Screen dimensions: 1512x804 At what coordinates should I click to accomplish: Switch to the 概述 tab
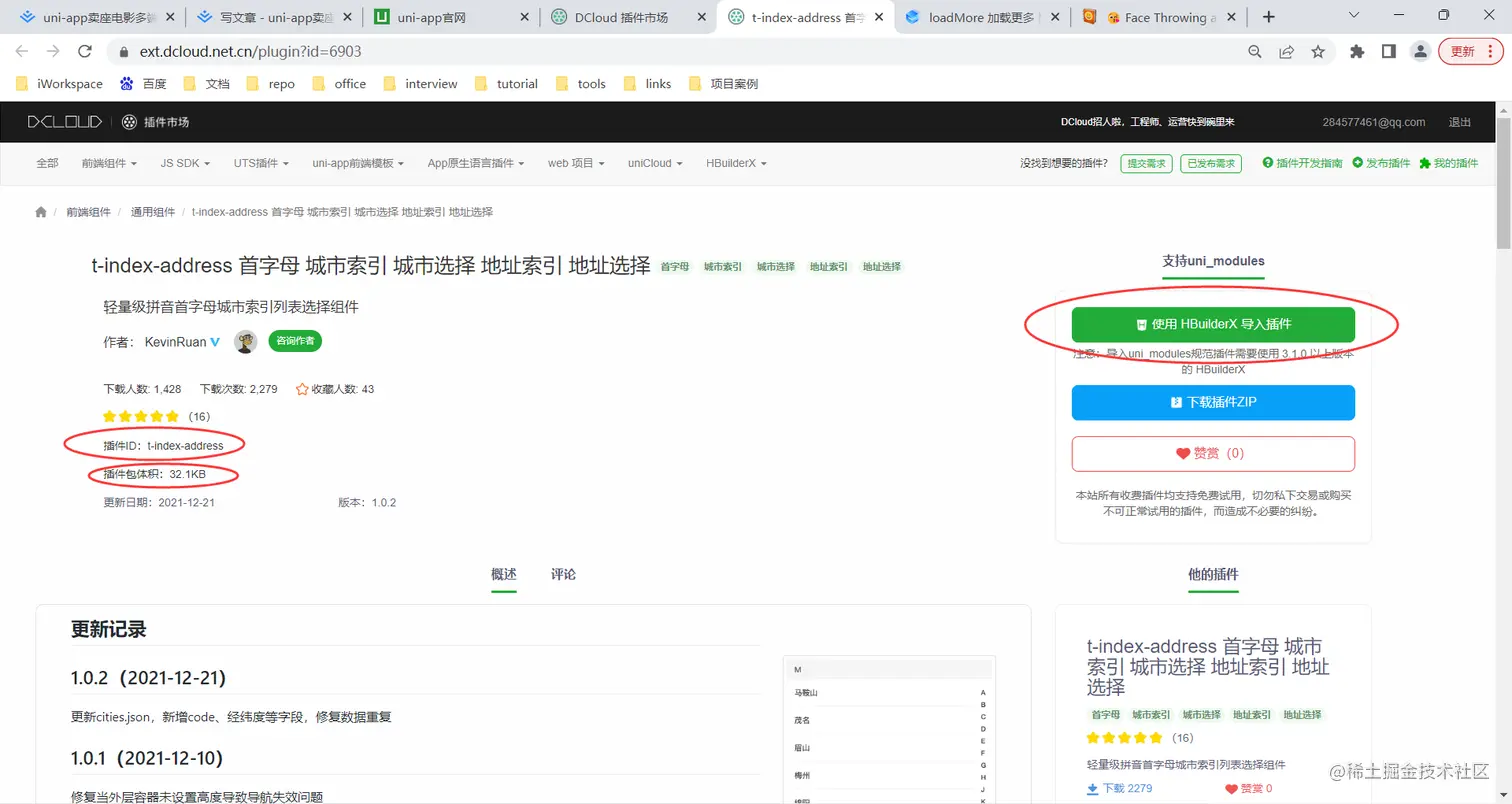pos(504,574)
